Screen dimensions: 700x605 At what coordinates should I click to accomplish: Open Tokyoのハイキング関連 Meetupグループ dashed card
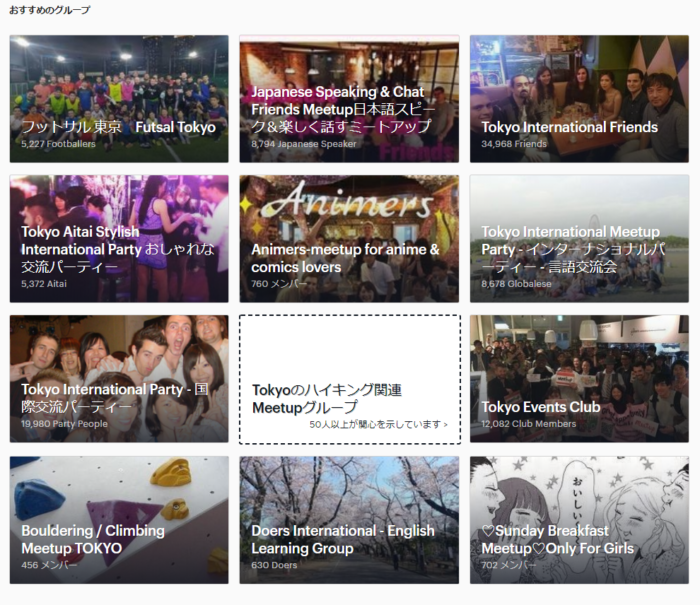[350, 380]
